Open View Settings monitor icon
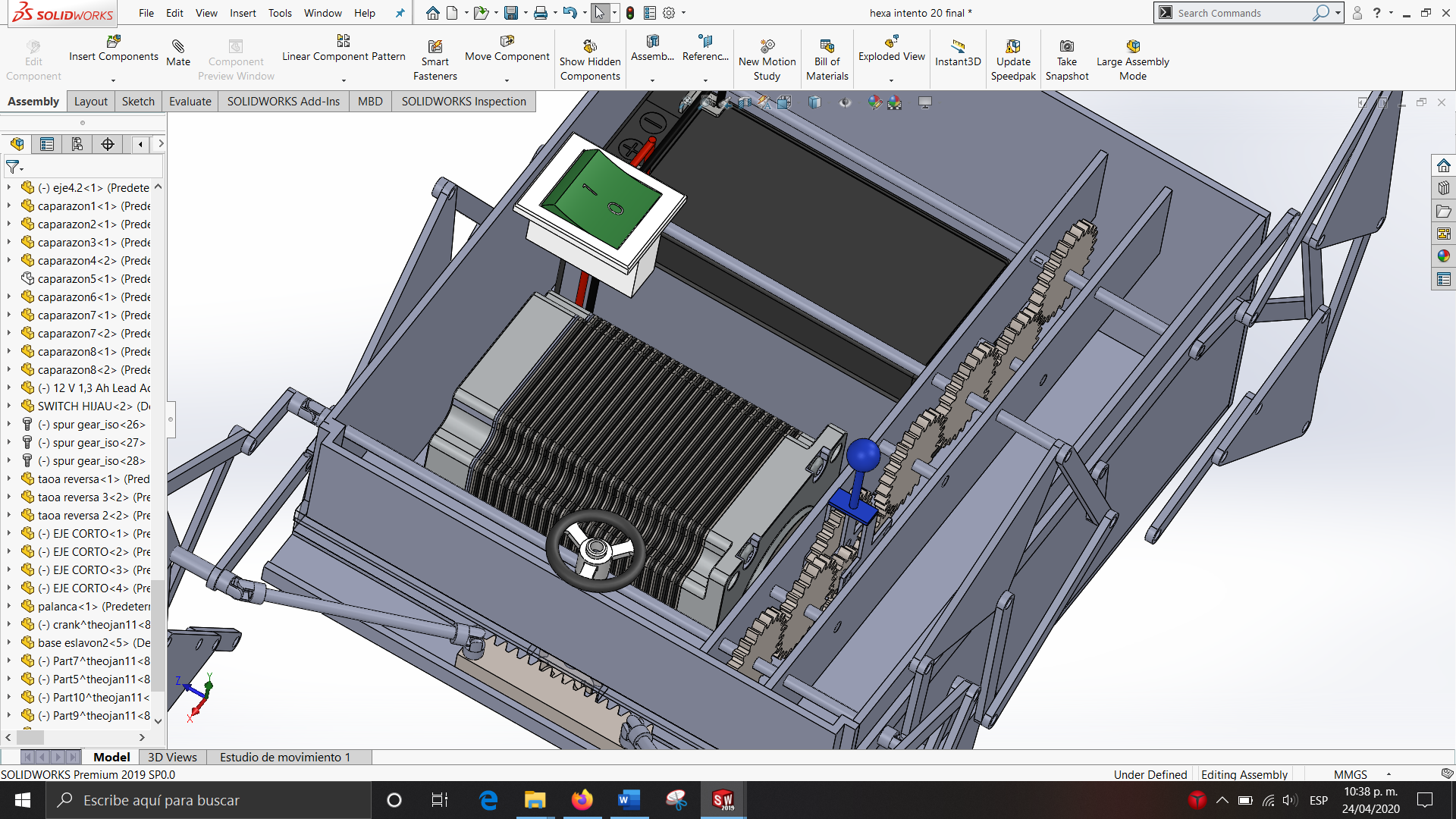The width and height of the screenshot is (1456, 819). pos(925,102)
